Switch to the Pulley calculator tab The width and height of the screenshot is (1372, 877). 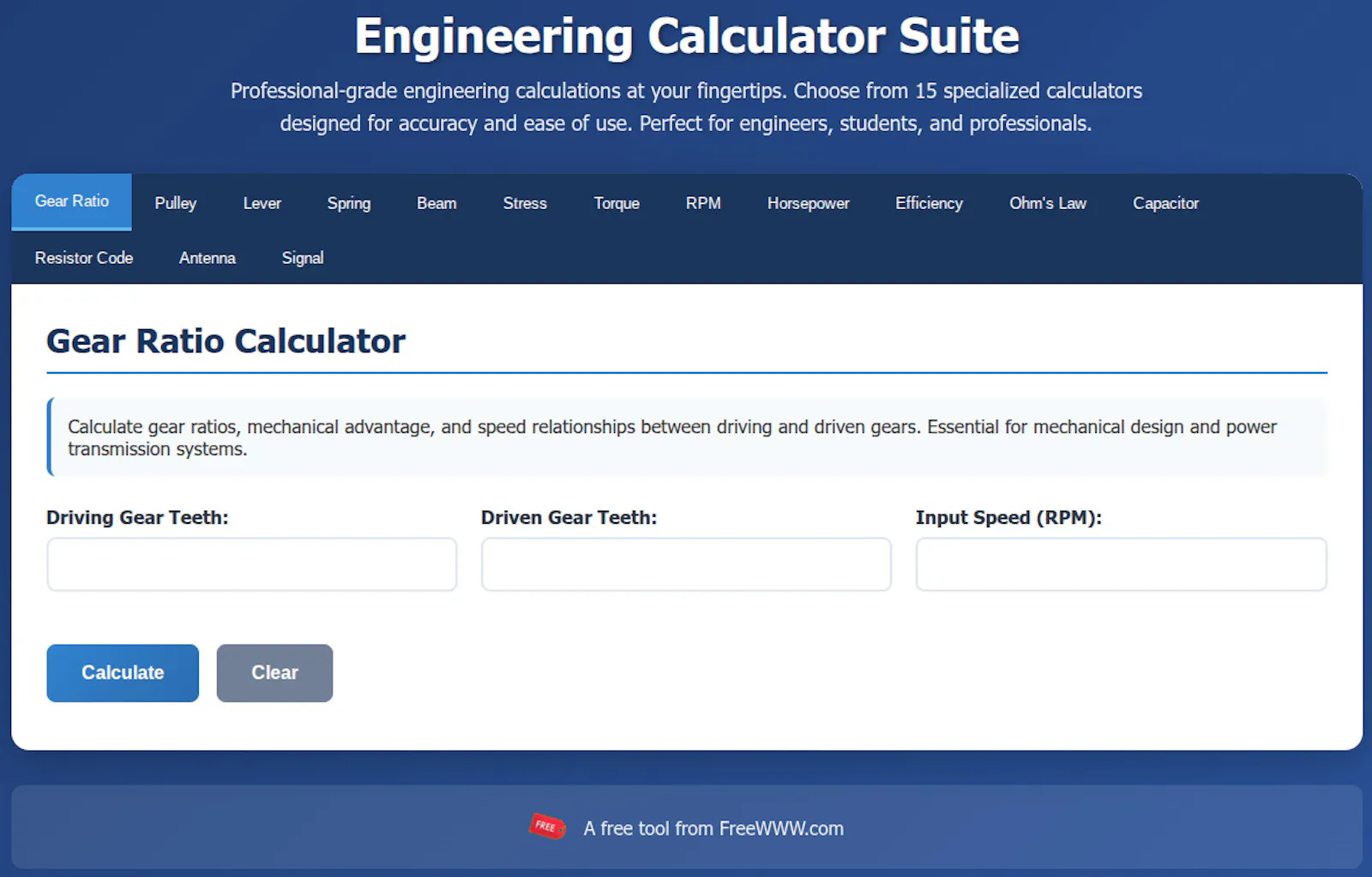[176, 203]
